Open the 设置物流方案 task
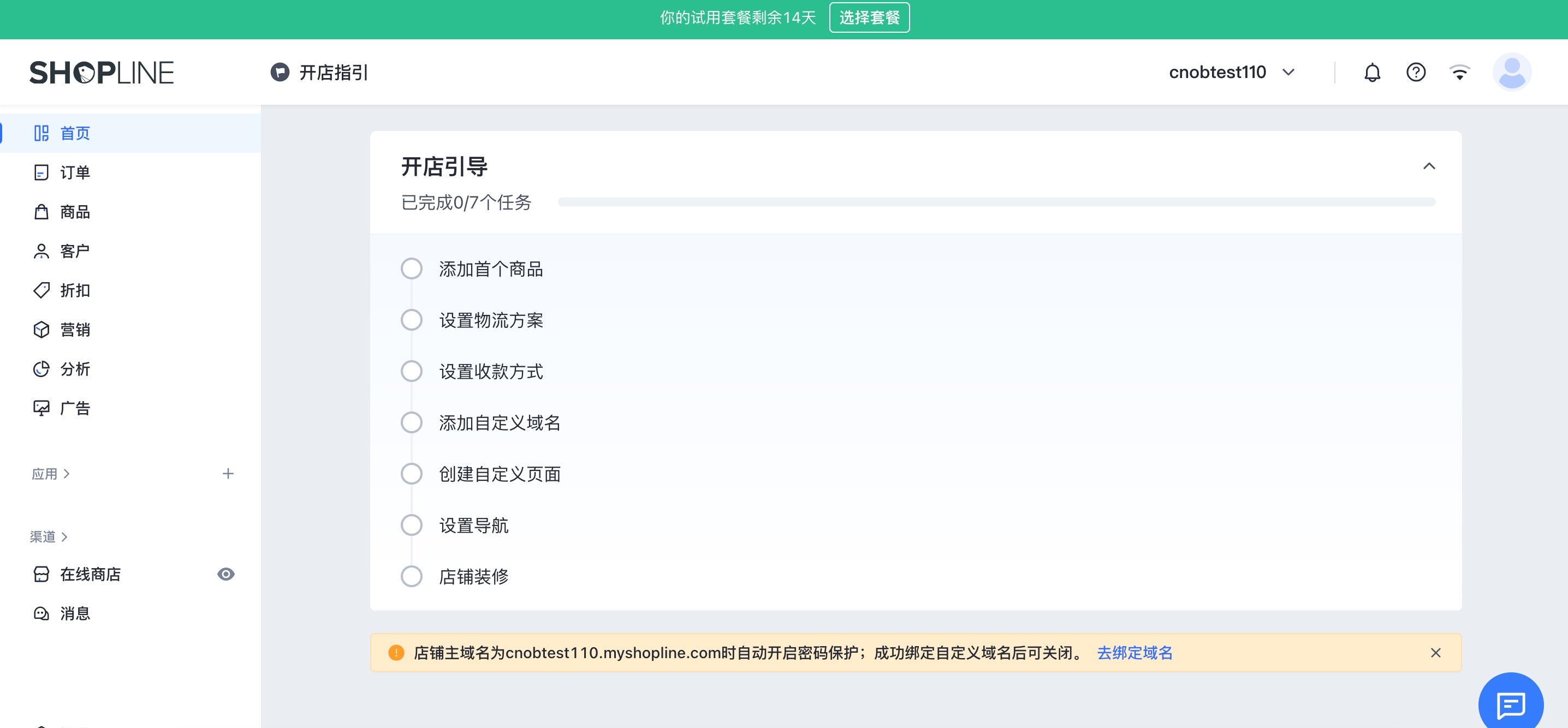The width and height of the screenshot is (1568, 728). pos(491,320)
